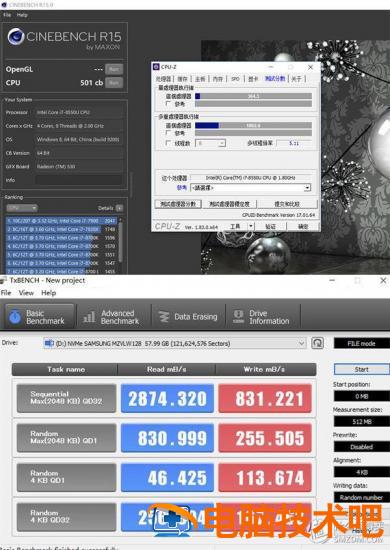Expand the TxBENCH drive selection dropdown
Image resolution: width=390 pixels, height=550 pixels.
pos(301,343)
